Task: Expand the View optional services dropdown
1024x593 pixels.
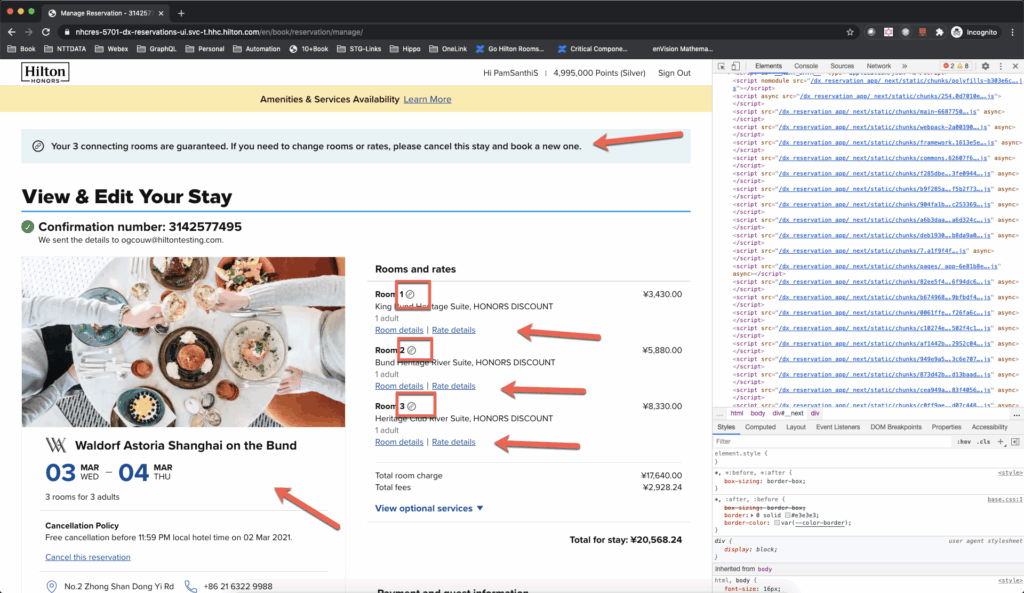Action: [429, 508]
